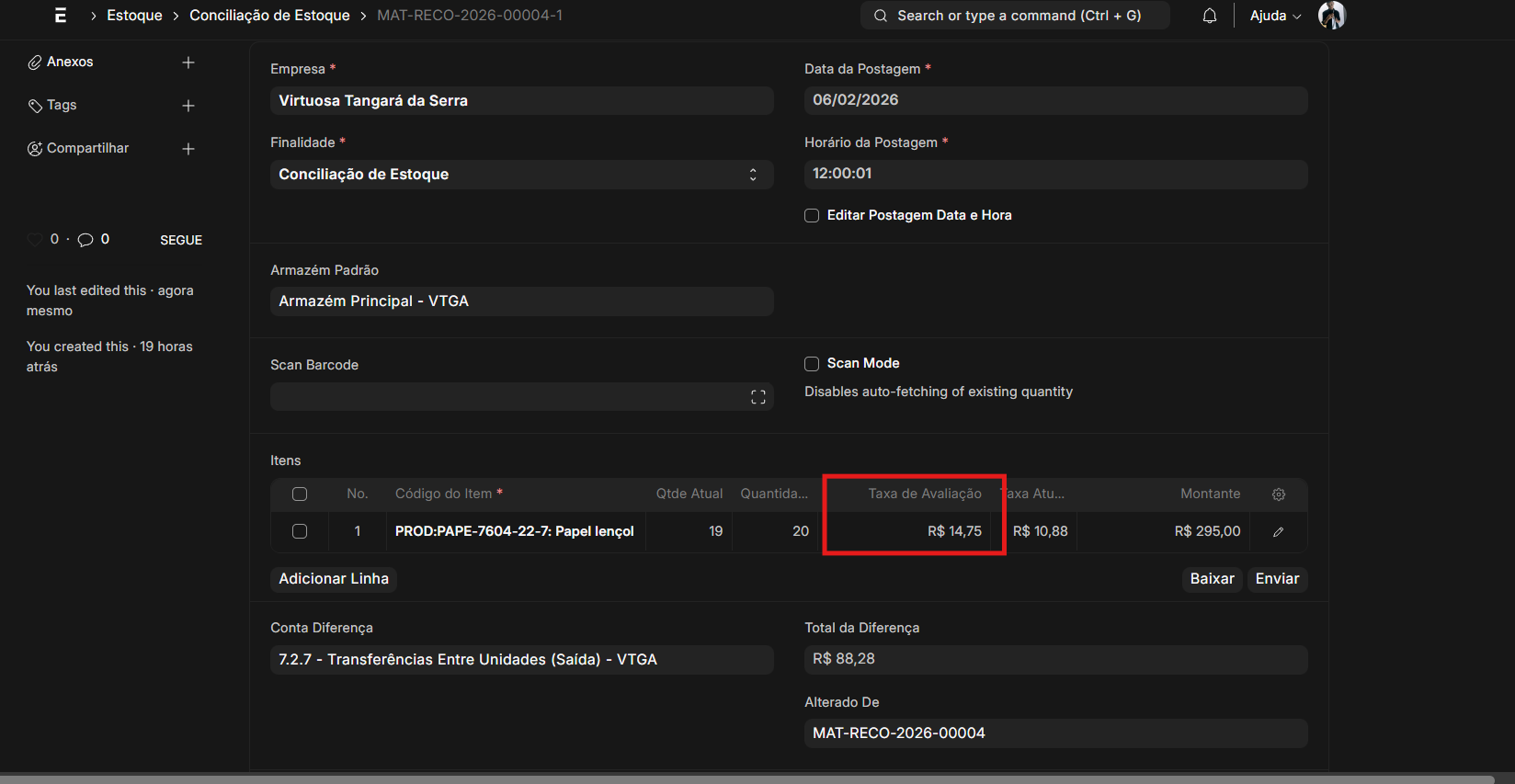Add a new attachment with Anexos plus

point(188,62)
